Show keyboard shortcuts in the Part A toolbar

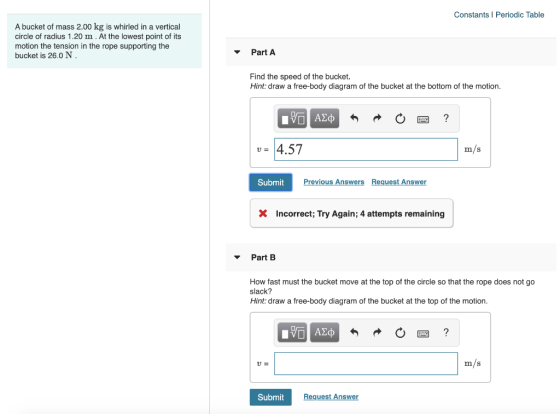[x=423, y=119]
